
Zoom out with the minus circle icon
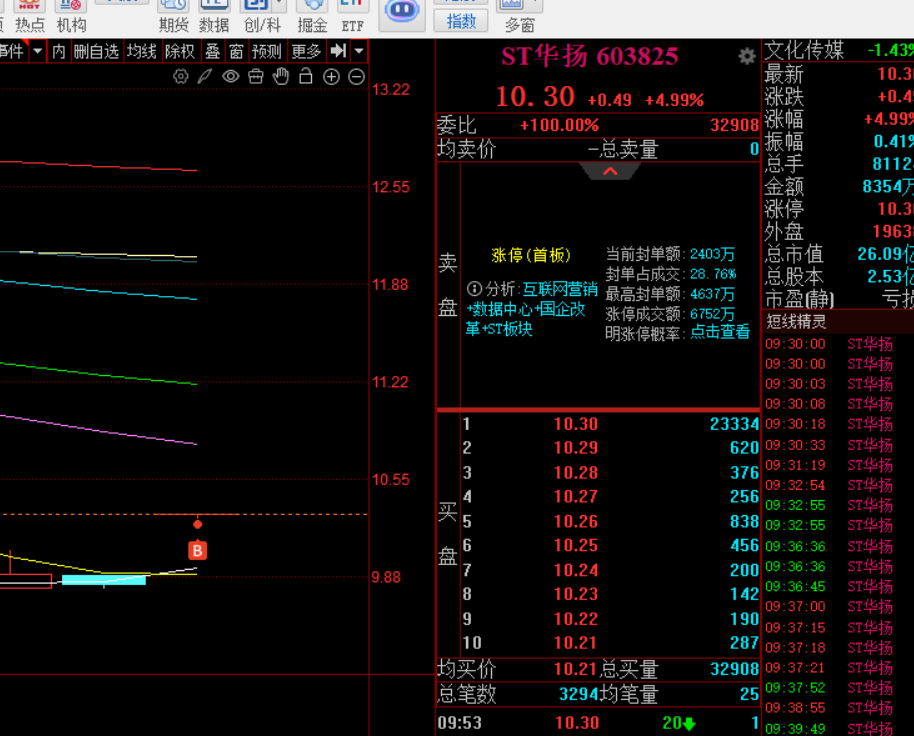(356, 77)
